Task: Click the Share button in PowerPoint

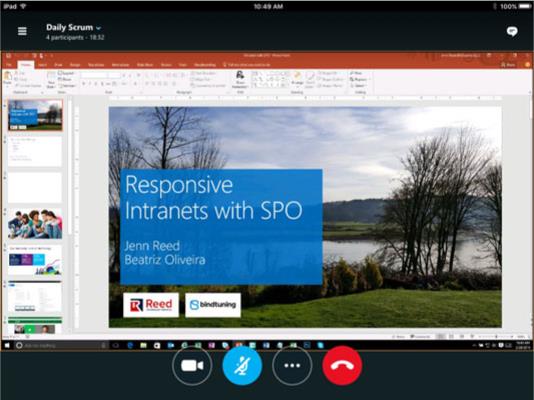Action: click(x=508, y=65)
